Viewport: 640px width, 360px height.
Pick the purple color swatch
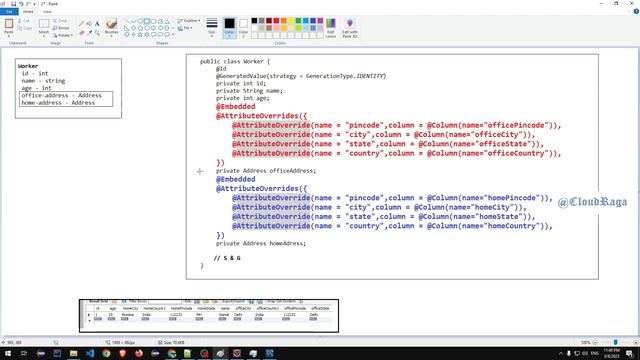pos(320,20)
